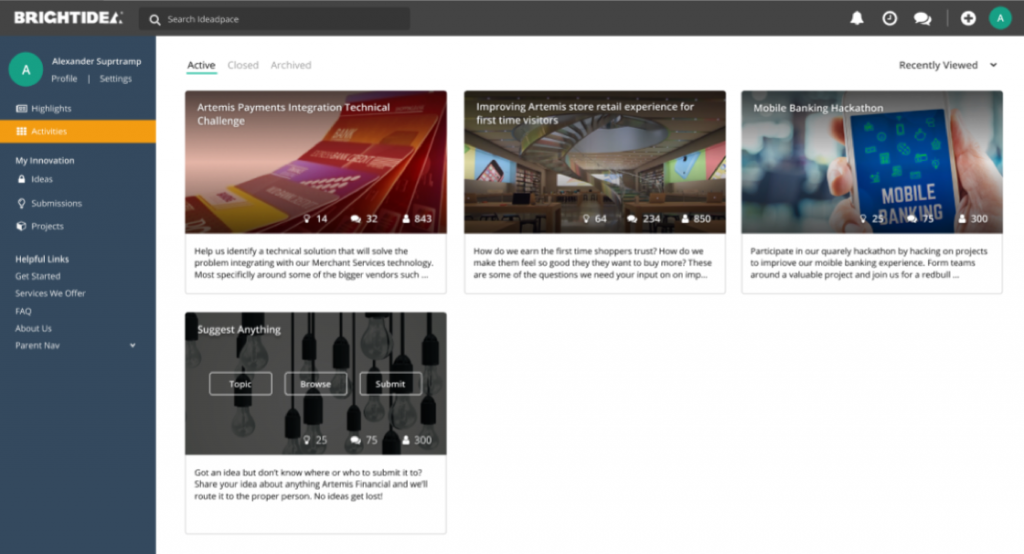Expand the Parent Nav chevron
1024x554 pixels.
pos(133,346)
